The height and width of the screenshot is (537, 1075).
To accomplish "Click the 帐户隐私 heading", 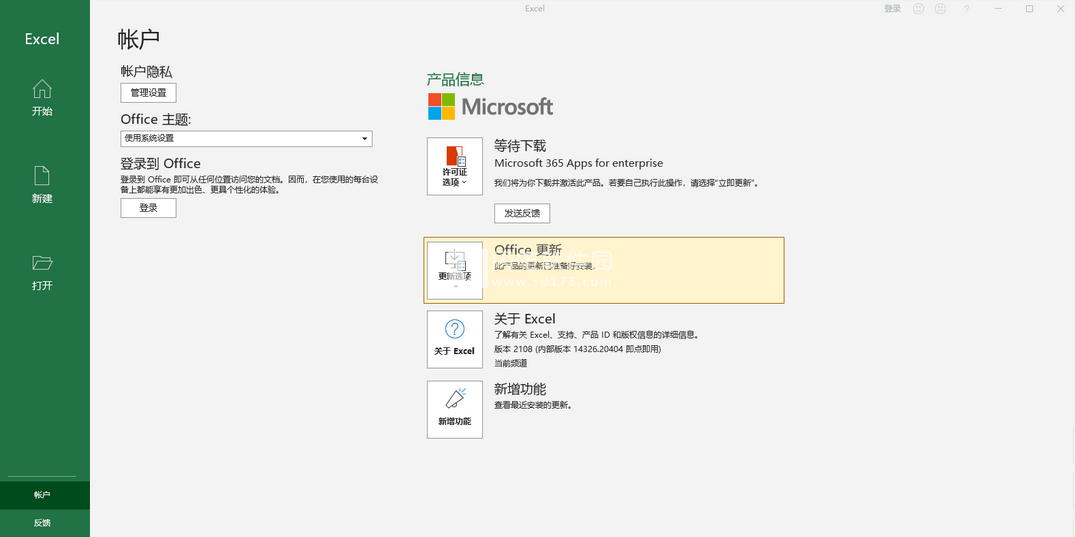I will pyautogui.click(x=146, y=71).
